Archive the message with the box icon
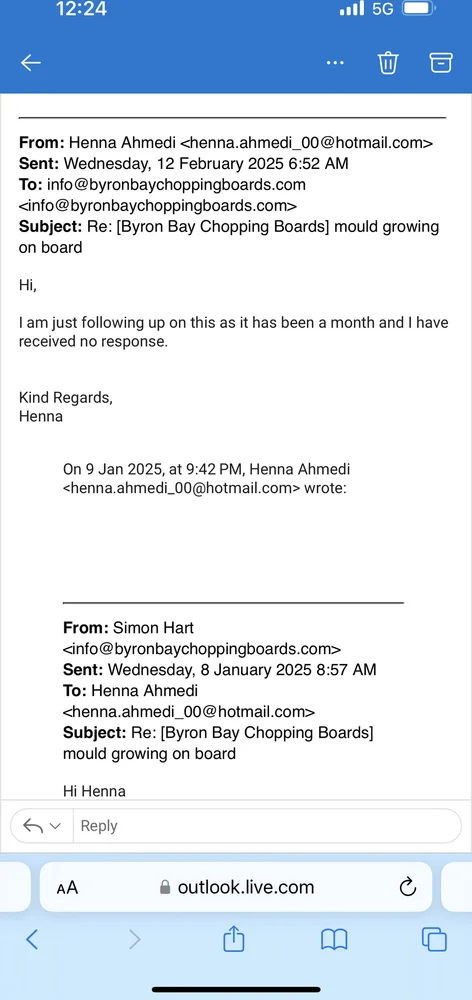The image size is (472, 1000). [441, 62]
